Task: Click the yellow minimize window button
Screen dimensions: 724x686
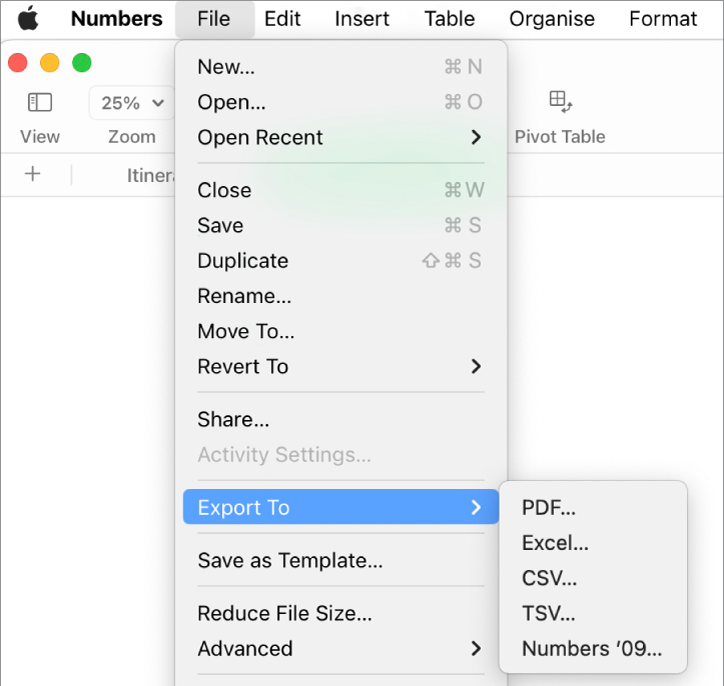Action: pos(50,63)
